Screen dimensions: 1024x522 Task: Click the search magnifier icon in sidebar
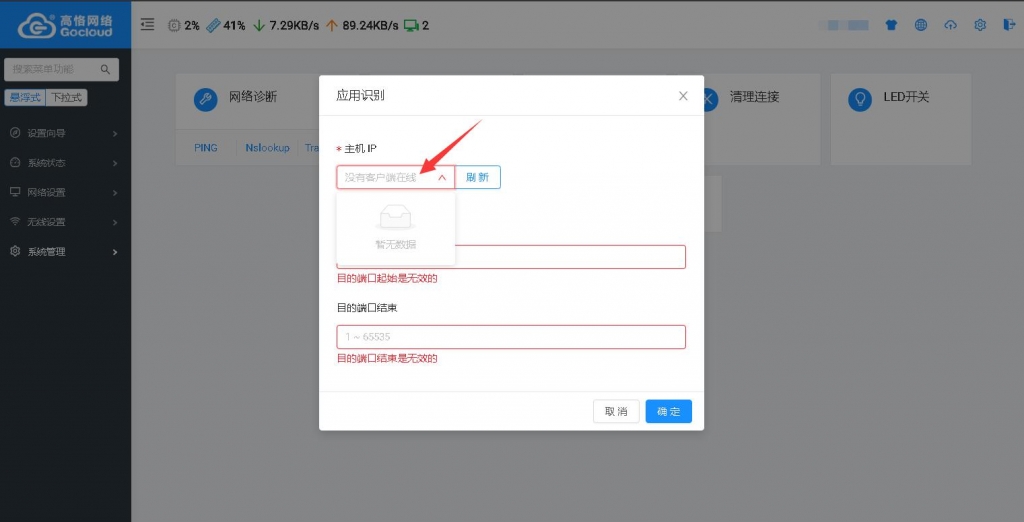click(x=105, y=69)
